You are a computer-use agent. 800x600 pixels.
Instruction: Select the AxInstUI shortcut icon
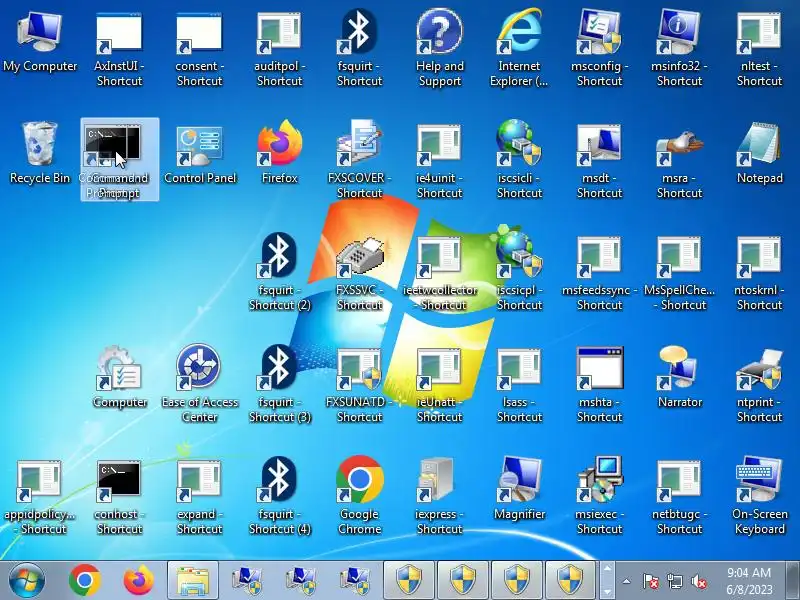[x=119, y=48]
